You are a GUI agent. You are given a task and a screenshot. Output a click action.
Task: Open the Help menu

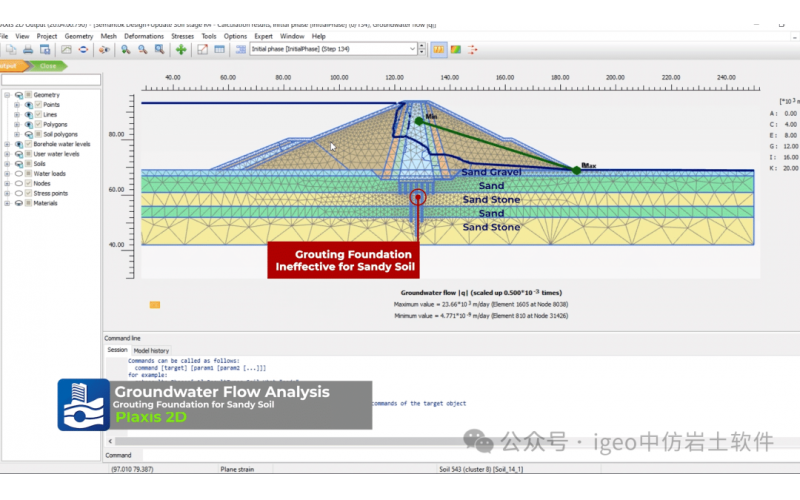[318, 36]
